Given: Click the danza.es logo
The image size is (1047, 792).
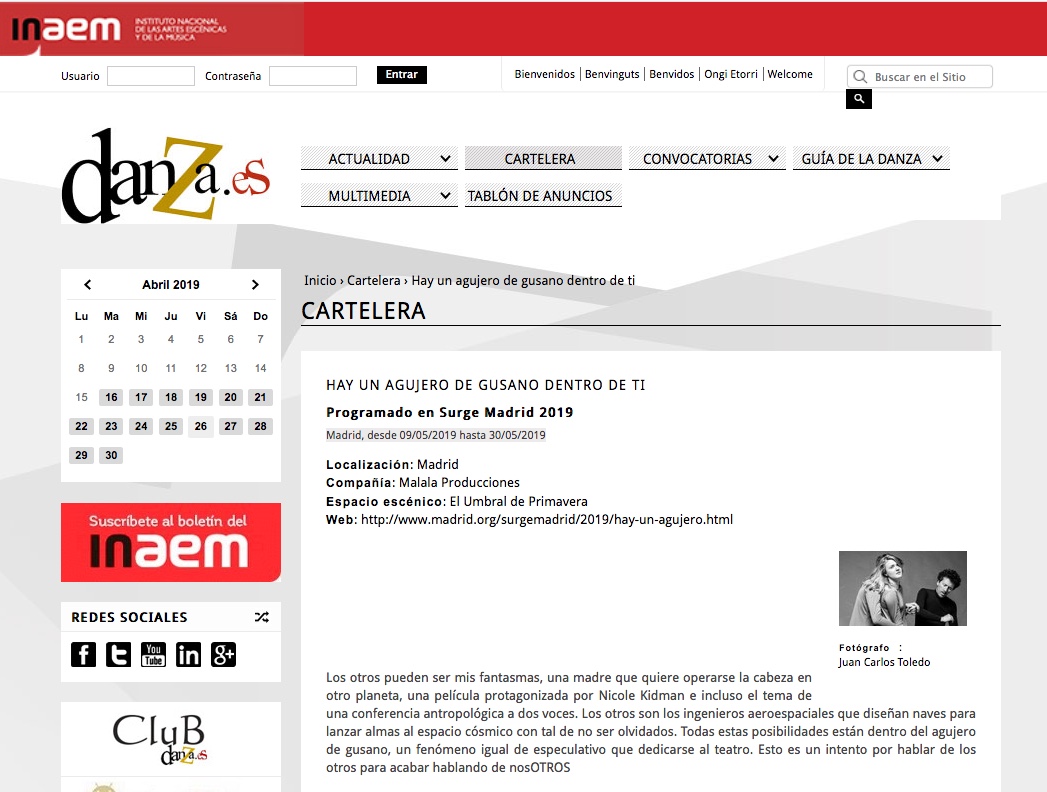Looking at the screenshot, I should pyautogui.click(x=165, y=175).
